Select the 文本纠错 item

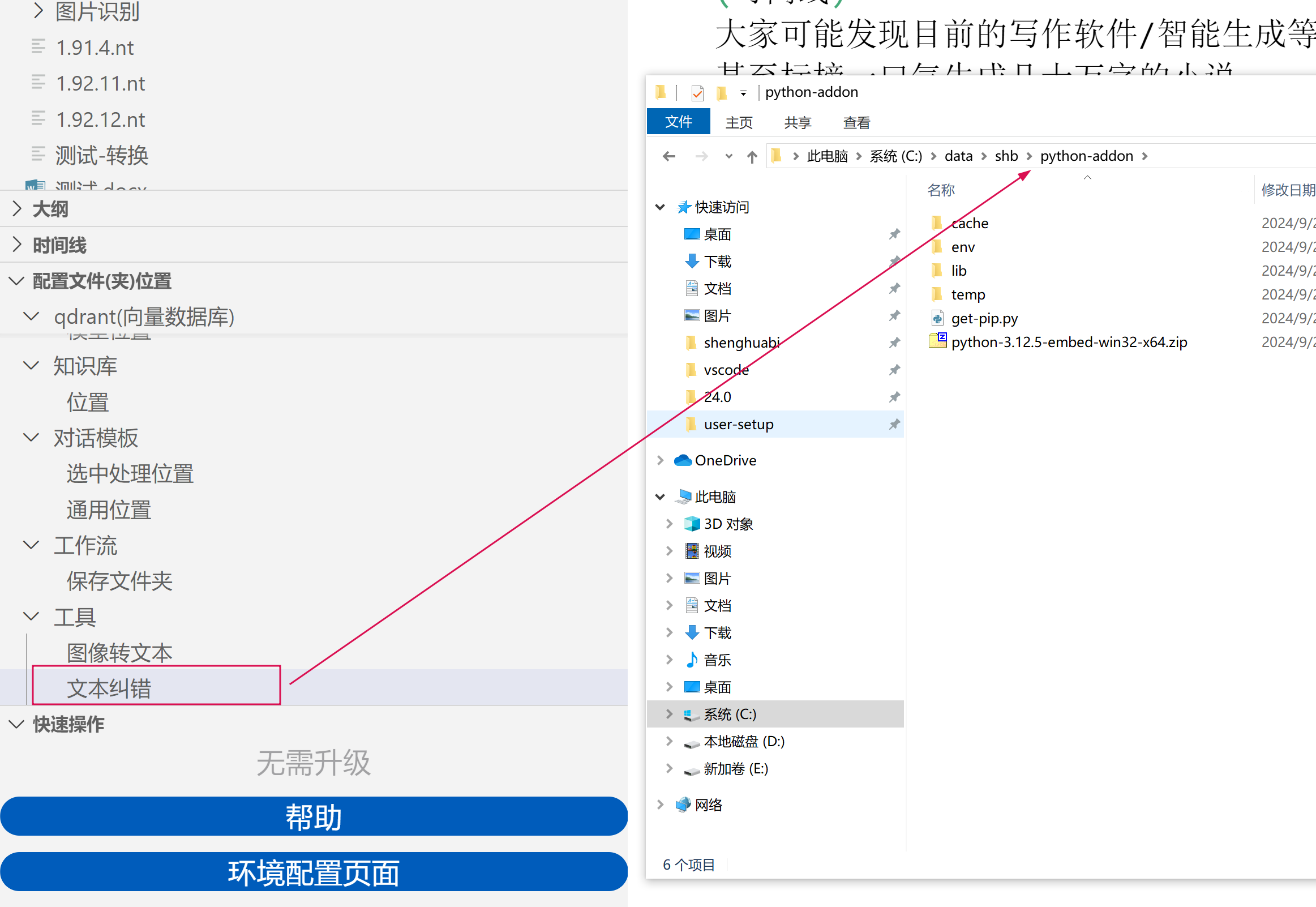point(314,688)
